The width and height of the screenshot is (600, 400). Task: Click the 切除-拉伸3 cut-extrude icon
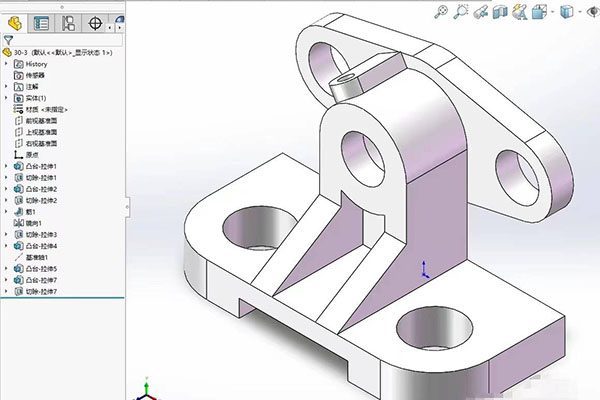click(19, 234)
